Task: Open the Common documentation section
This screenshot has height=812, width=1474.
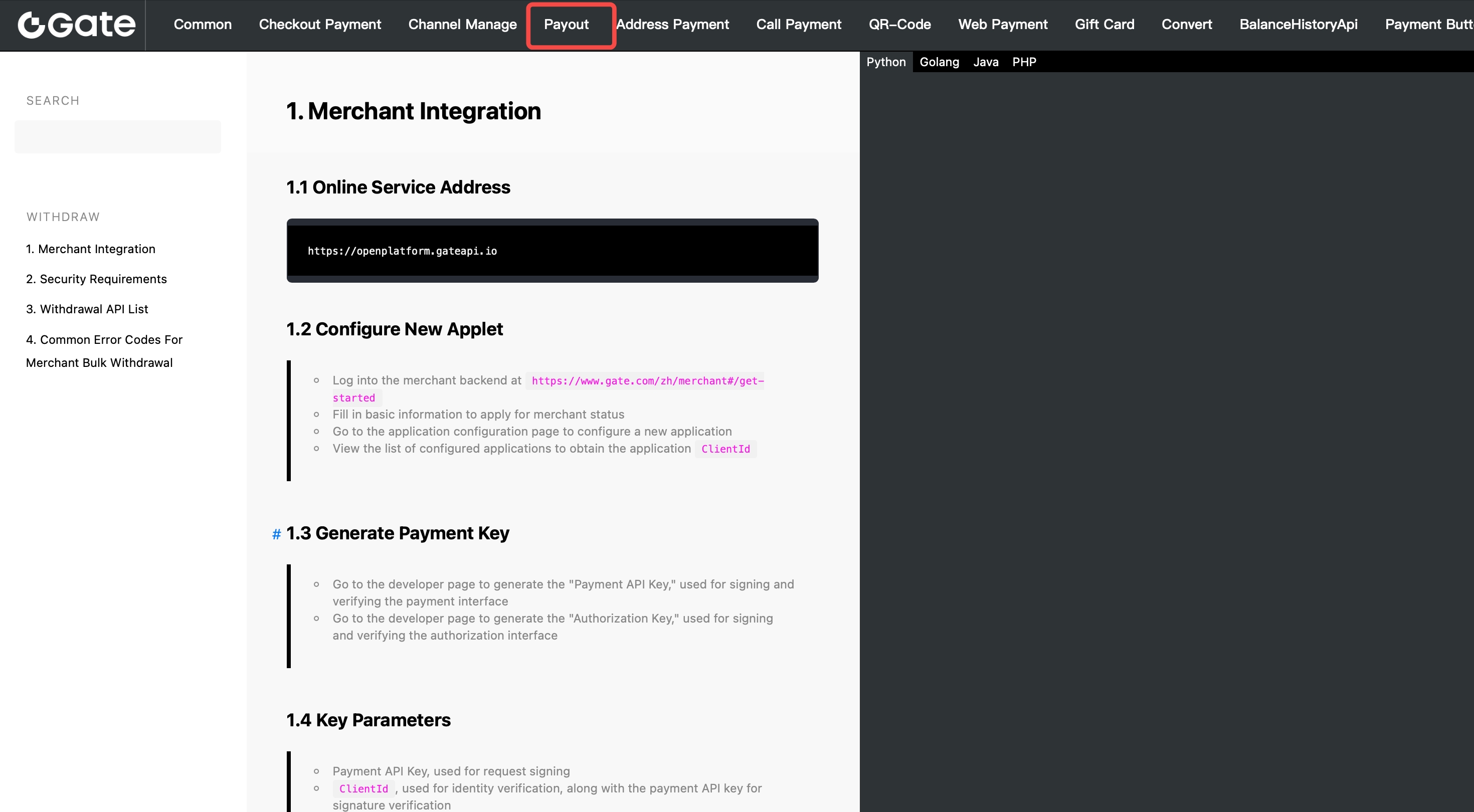Action: (x=203, y=25)
